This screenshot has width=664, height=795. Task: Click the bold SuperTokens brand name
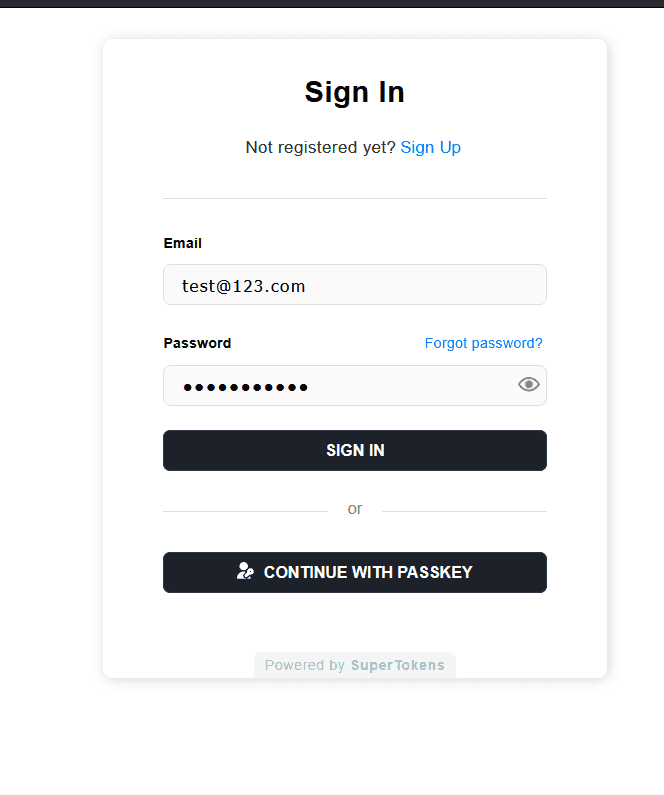(398, 665)
